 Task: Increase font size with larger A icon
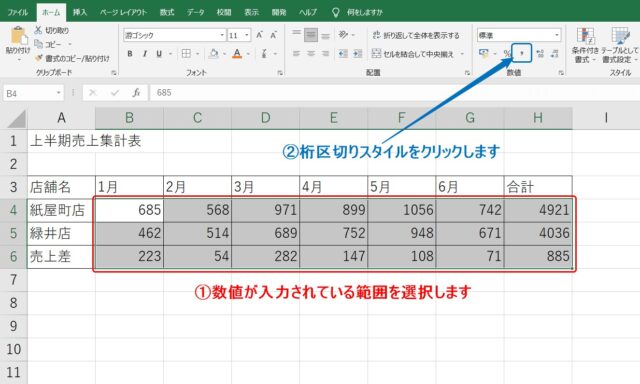pos(260,35)
